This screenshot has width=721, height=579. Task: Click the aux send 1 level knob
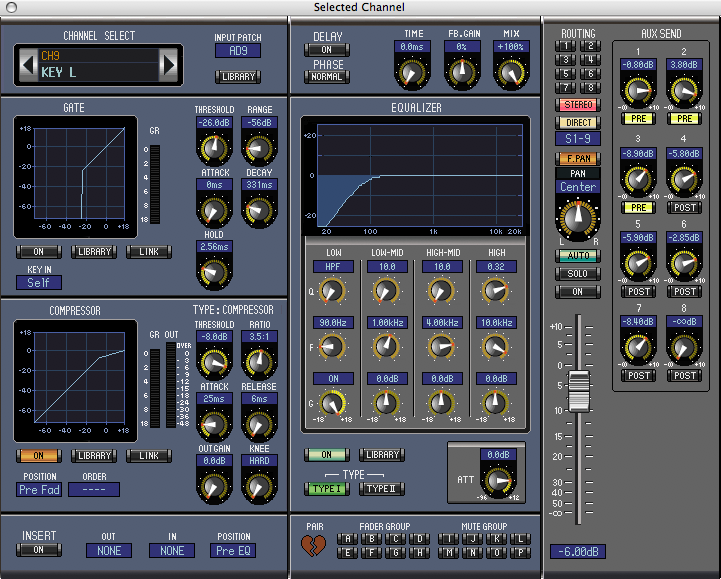pyautogui.click(x=638, y=91)
